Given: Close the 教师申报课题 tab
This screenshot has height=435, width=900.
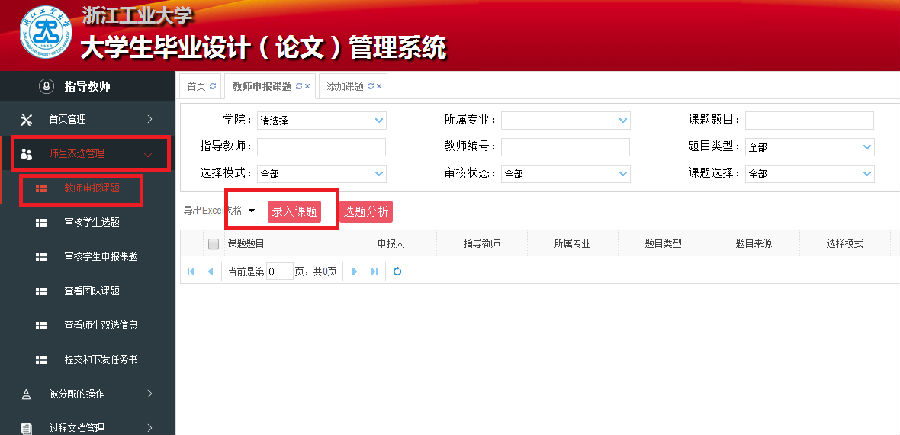Looking at the screenshot, I should coord(307,86).
